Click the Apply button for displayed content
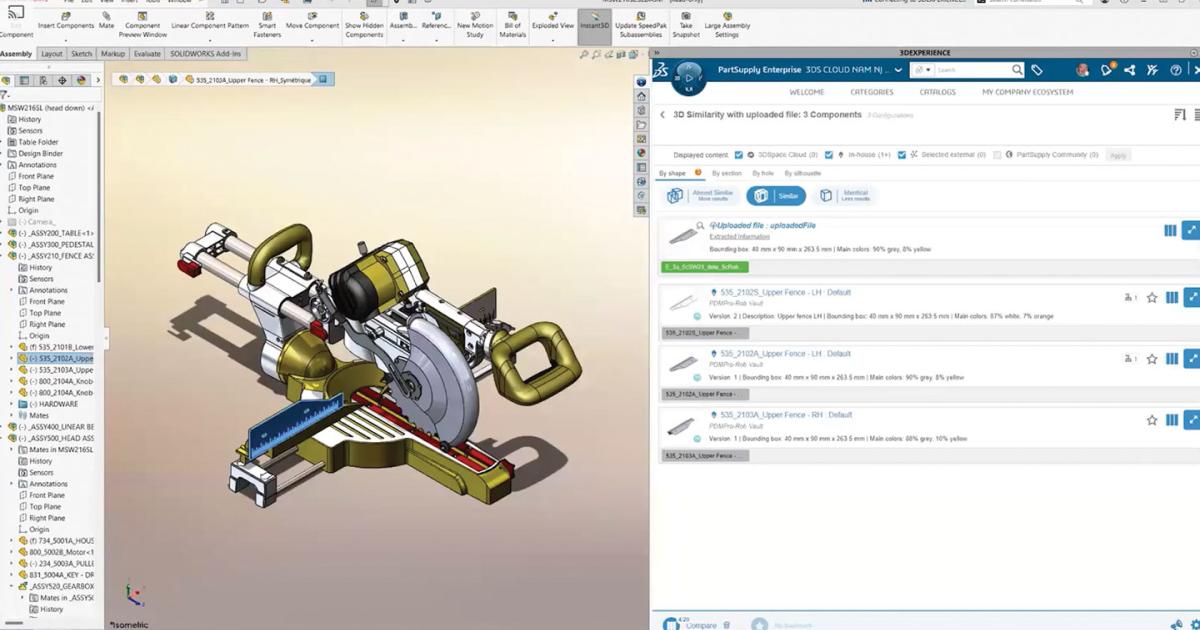 point(1119,155)
